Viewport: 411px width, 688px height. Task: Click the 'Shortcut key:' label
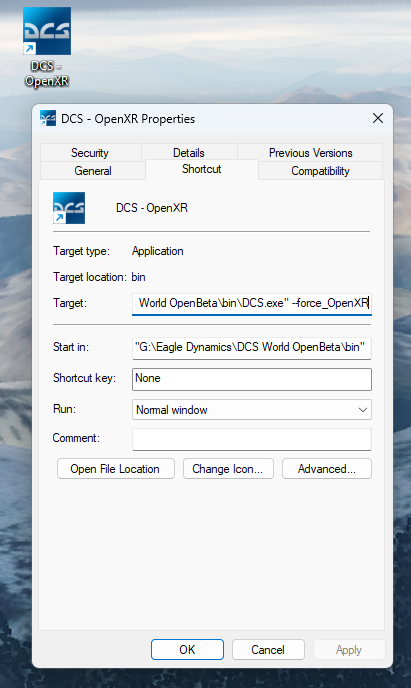pos(85,378)
